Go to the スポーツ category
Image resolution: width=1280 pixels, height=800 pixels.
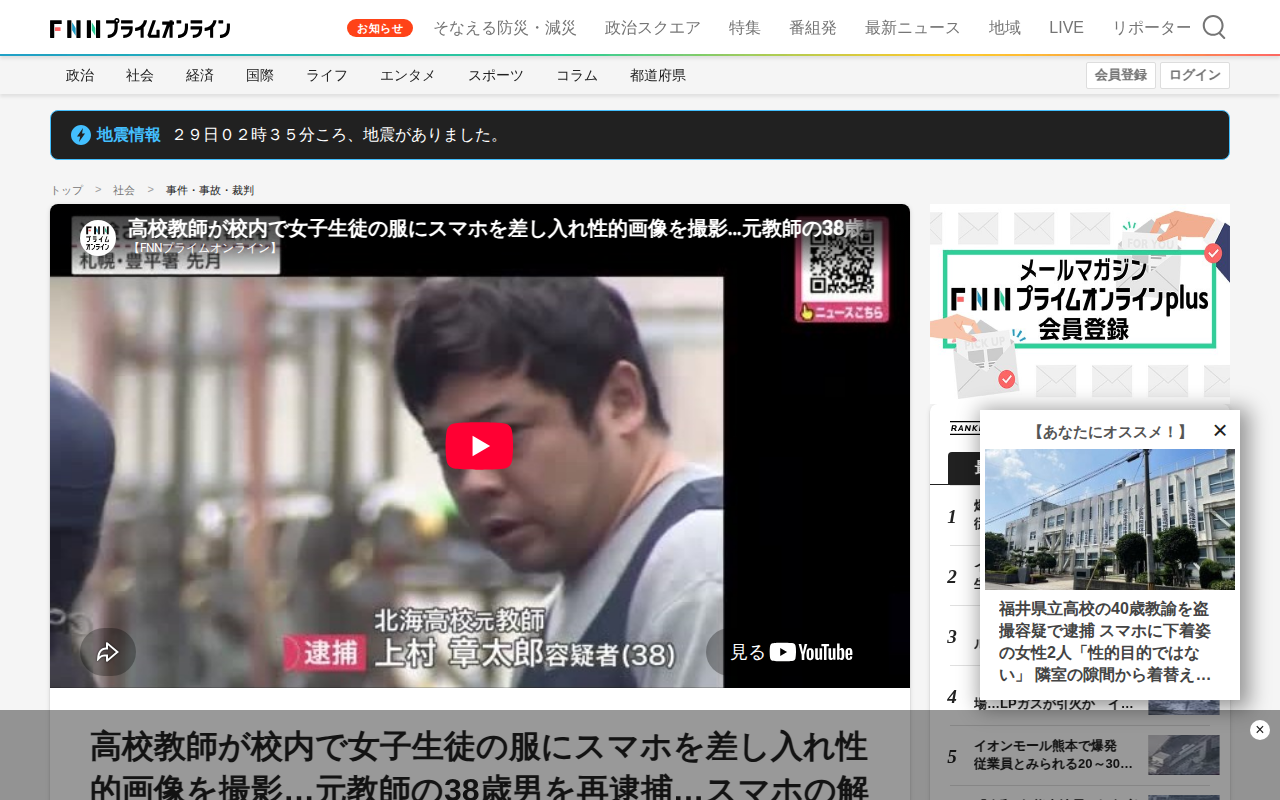[x=496, y=75]
